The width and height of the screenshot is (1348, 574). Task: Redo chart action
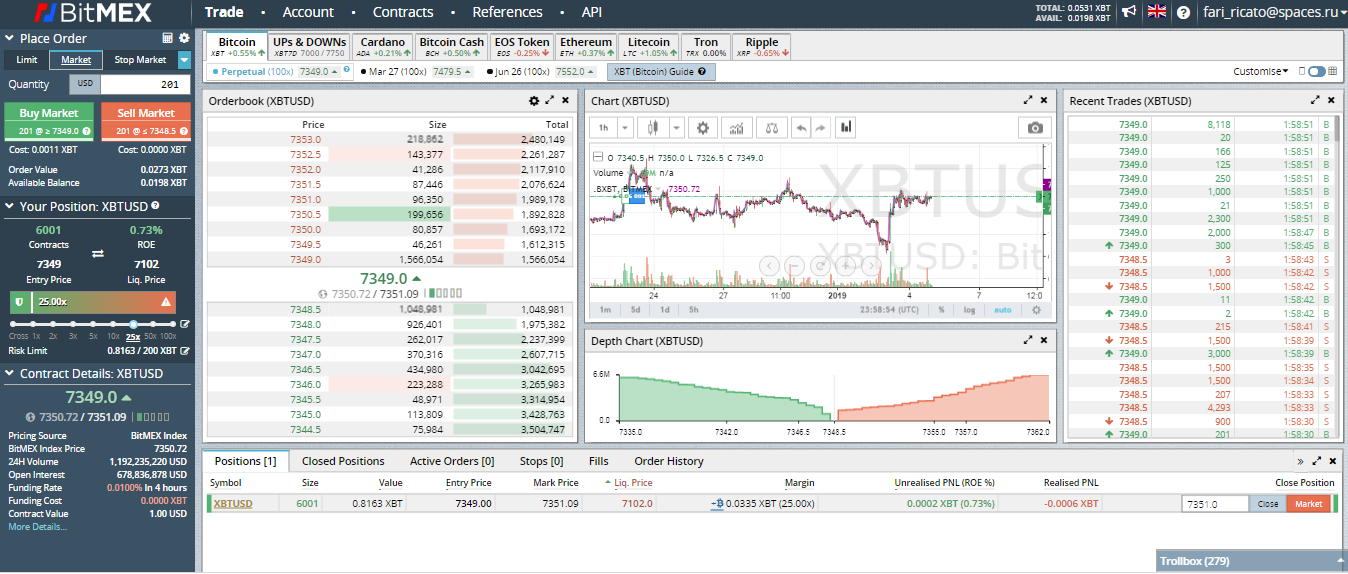coord(820,128)
